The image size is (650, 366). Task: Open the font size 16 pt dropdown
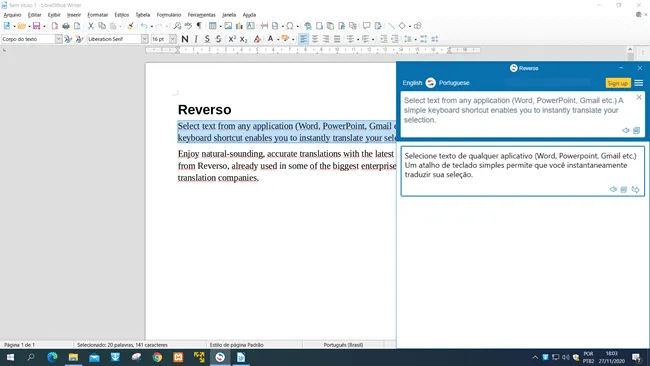click(173, 39)
